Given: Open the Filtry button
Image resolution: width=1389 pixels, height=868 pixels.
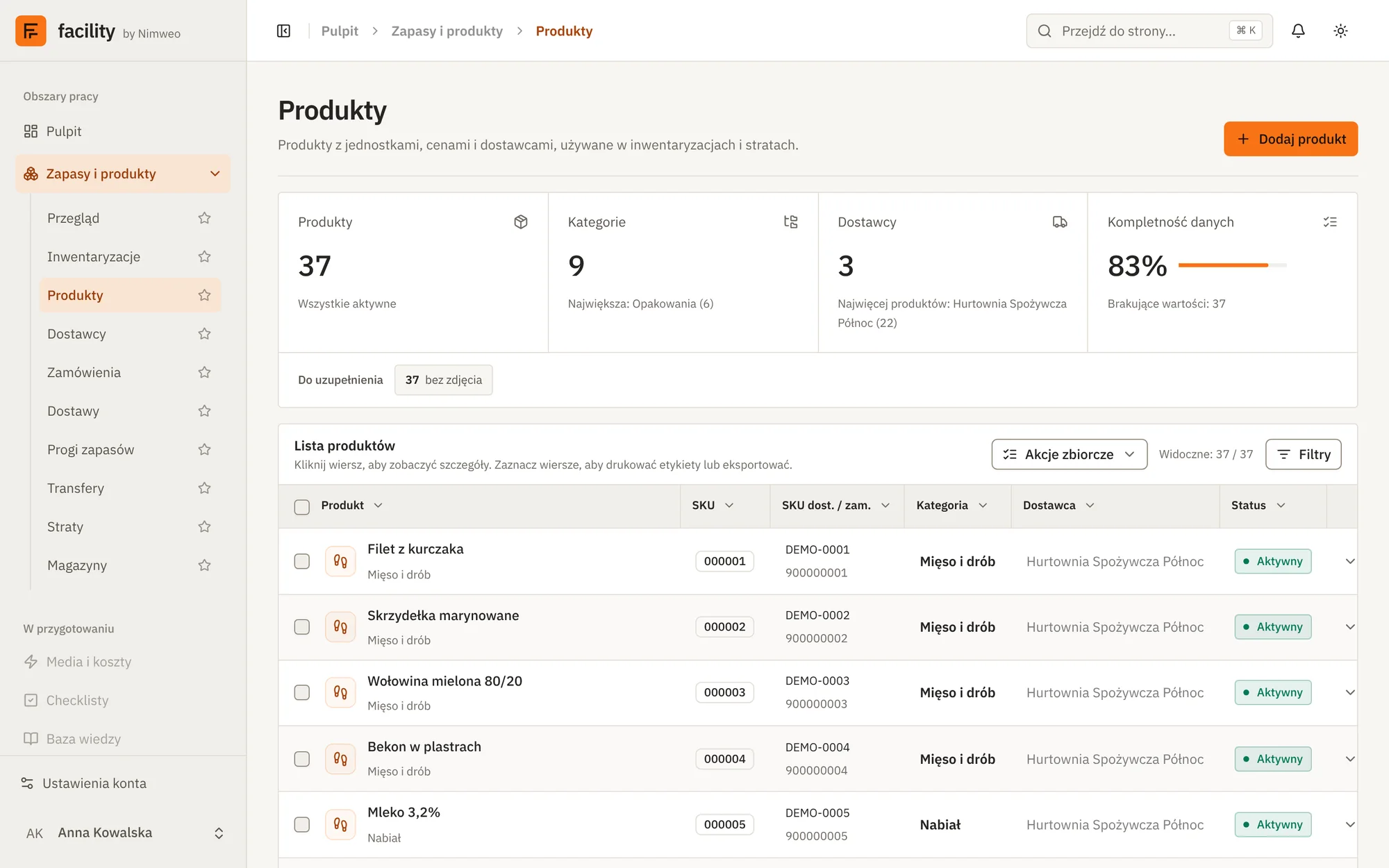Looking at the screenshot, I should (x=1303, y=454).
